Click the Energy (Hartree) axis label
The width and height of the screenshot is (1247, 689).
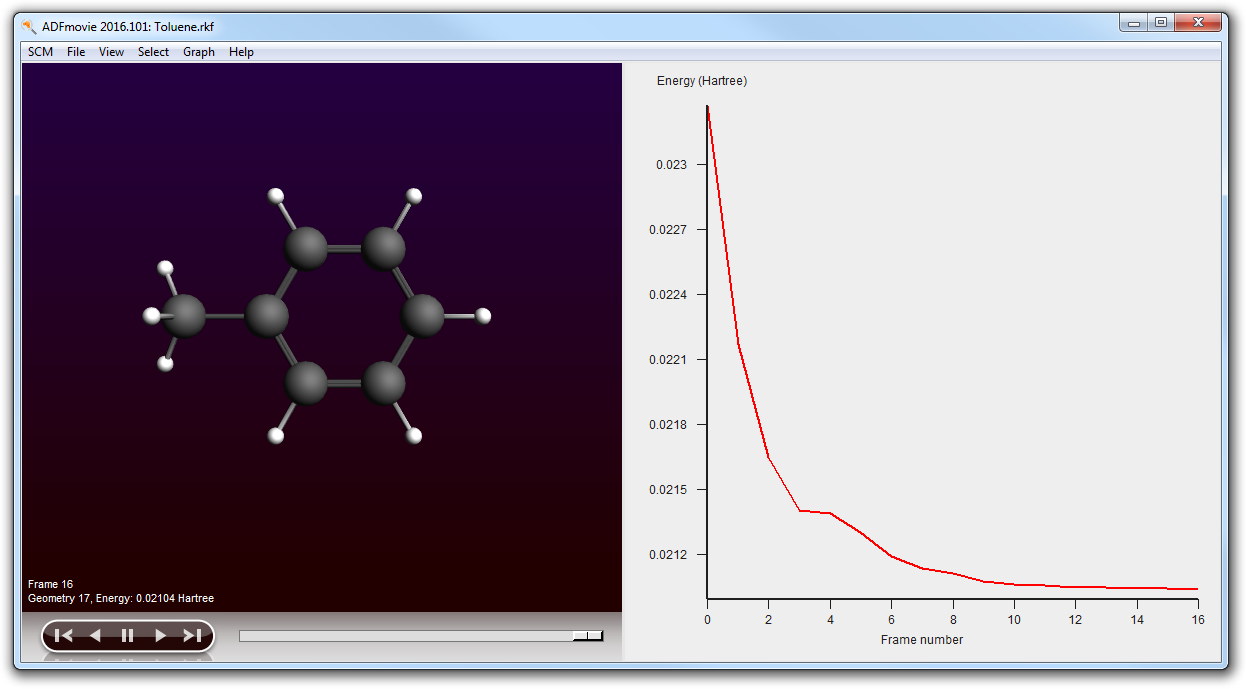[x=702, y=81]
